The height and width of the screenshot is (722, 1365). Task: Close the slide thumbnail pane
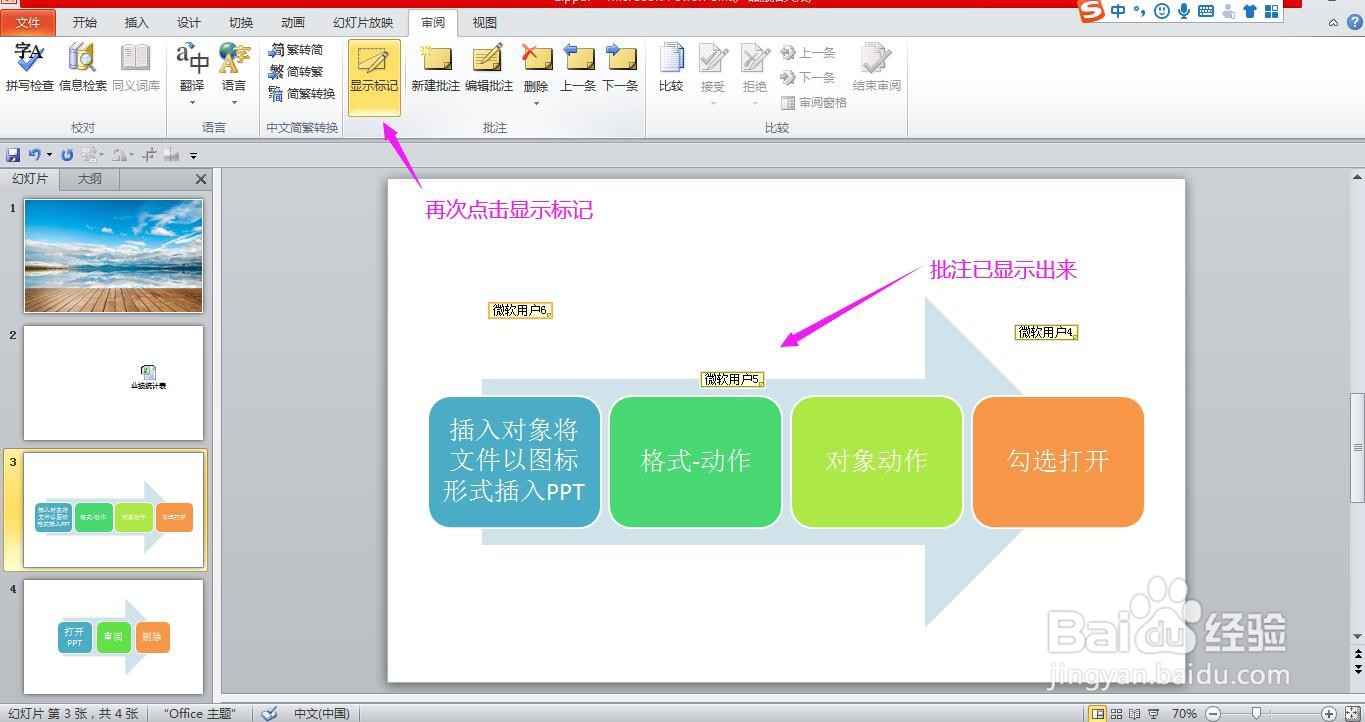pyautogui.click(x=201, y=179)
